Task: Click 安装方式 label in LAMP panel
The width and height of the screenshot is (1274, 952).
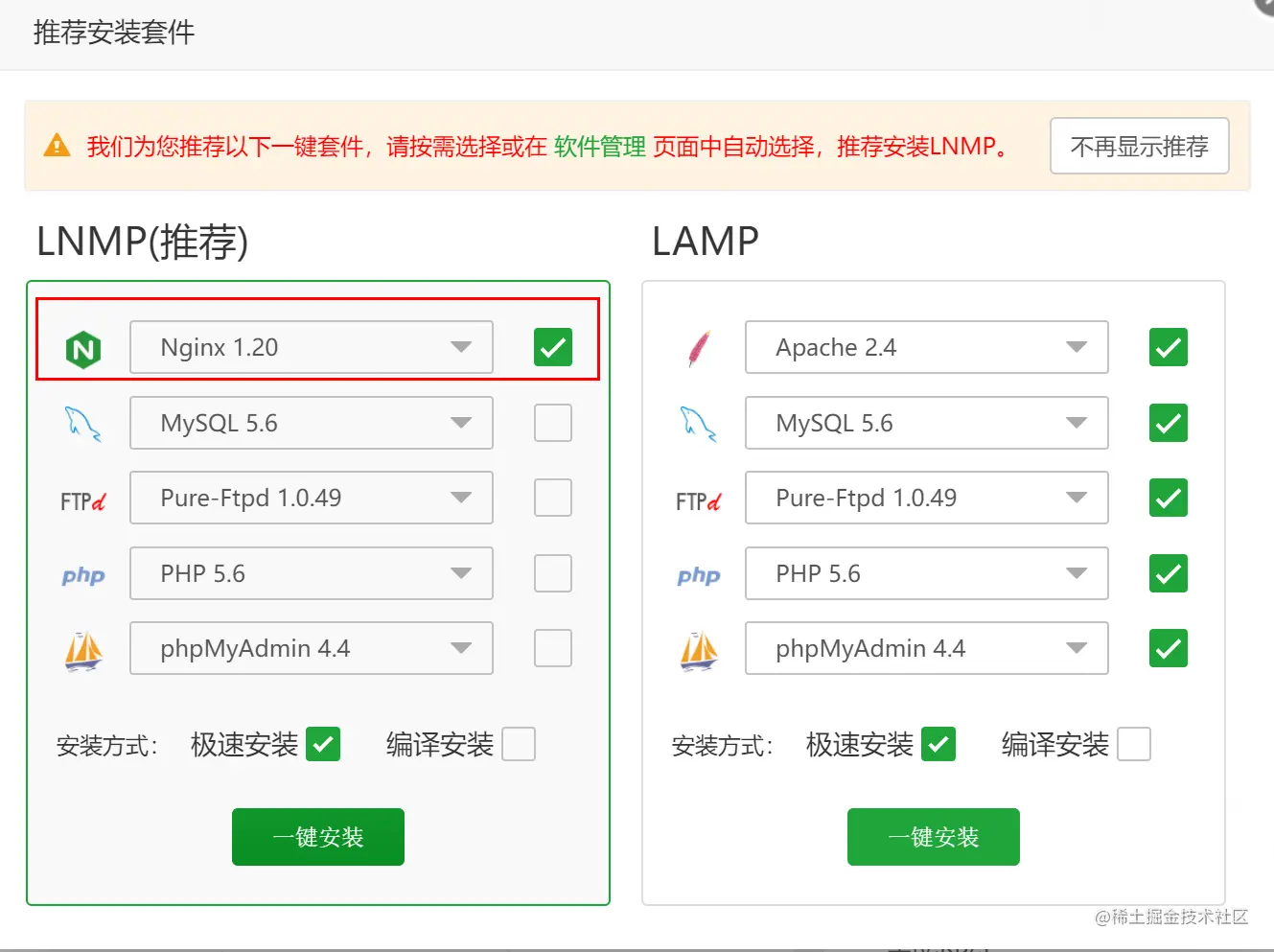Action: click(723, 746)
